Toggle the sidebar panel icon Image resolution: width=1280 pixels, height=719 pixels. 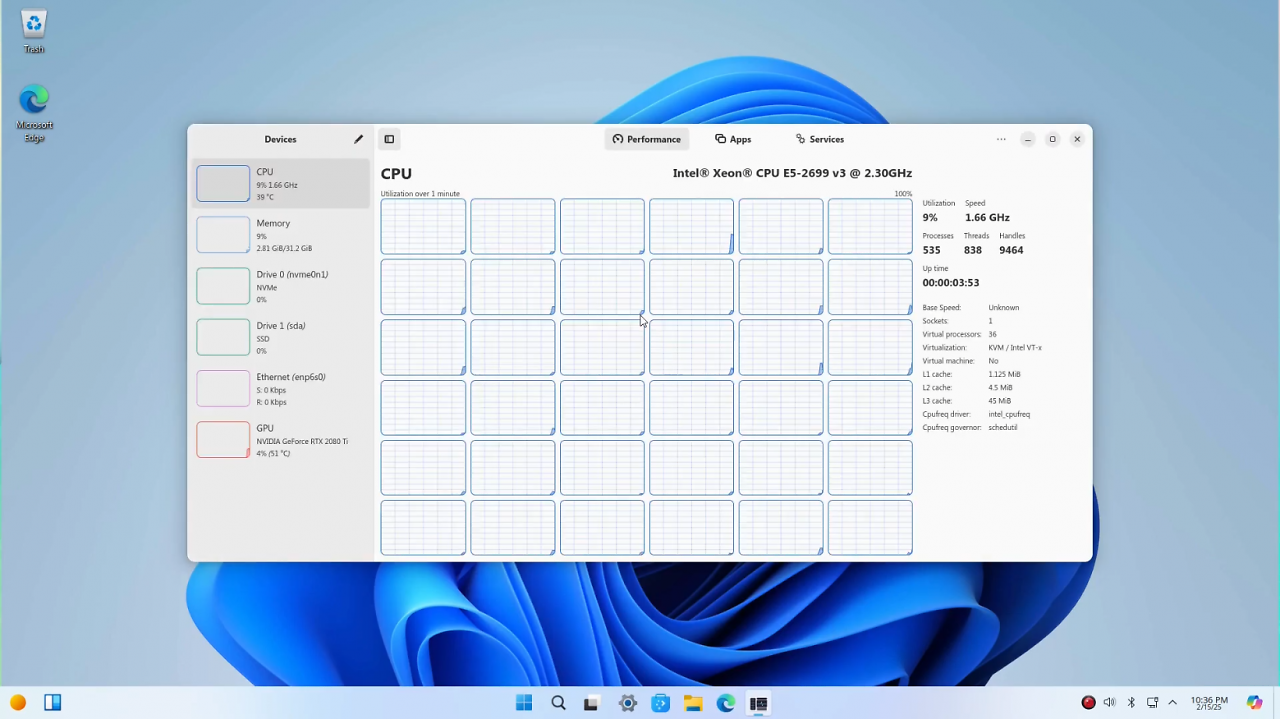pos(389,139)
